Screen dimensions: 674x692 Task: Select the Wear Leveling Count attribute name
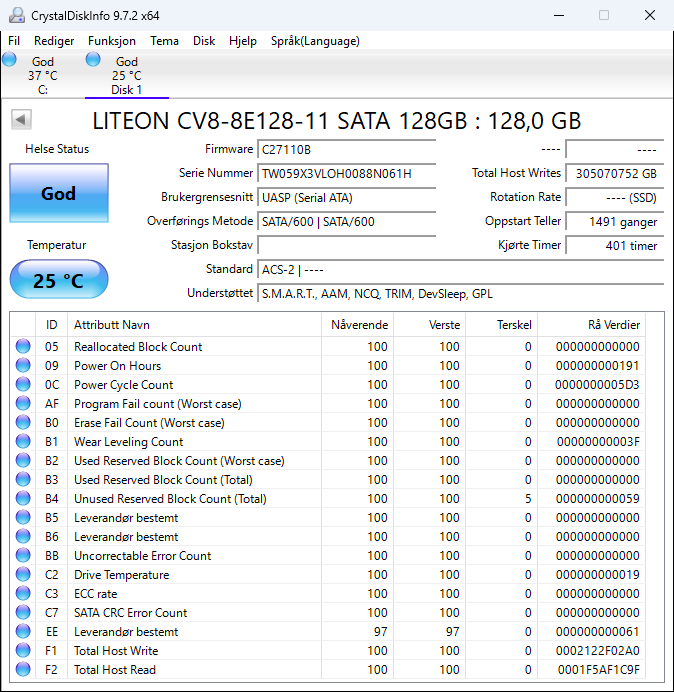[128, 442]
